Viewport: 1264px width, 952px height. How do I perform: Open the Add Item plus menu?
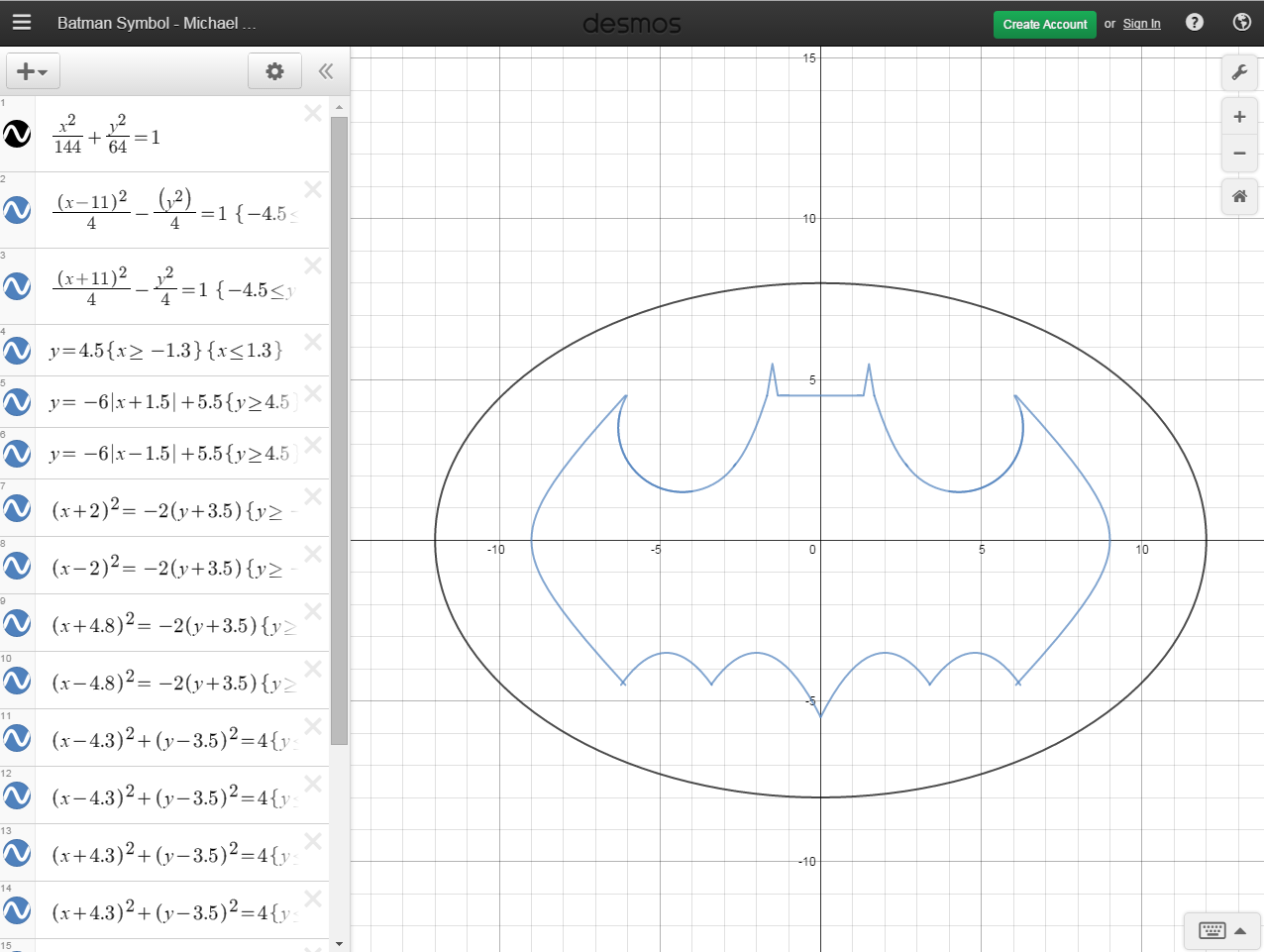tap(33, 71)
